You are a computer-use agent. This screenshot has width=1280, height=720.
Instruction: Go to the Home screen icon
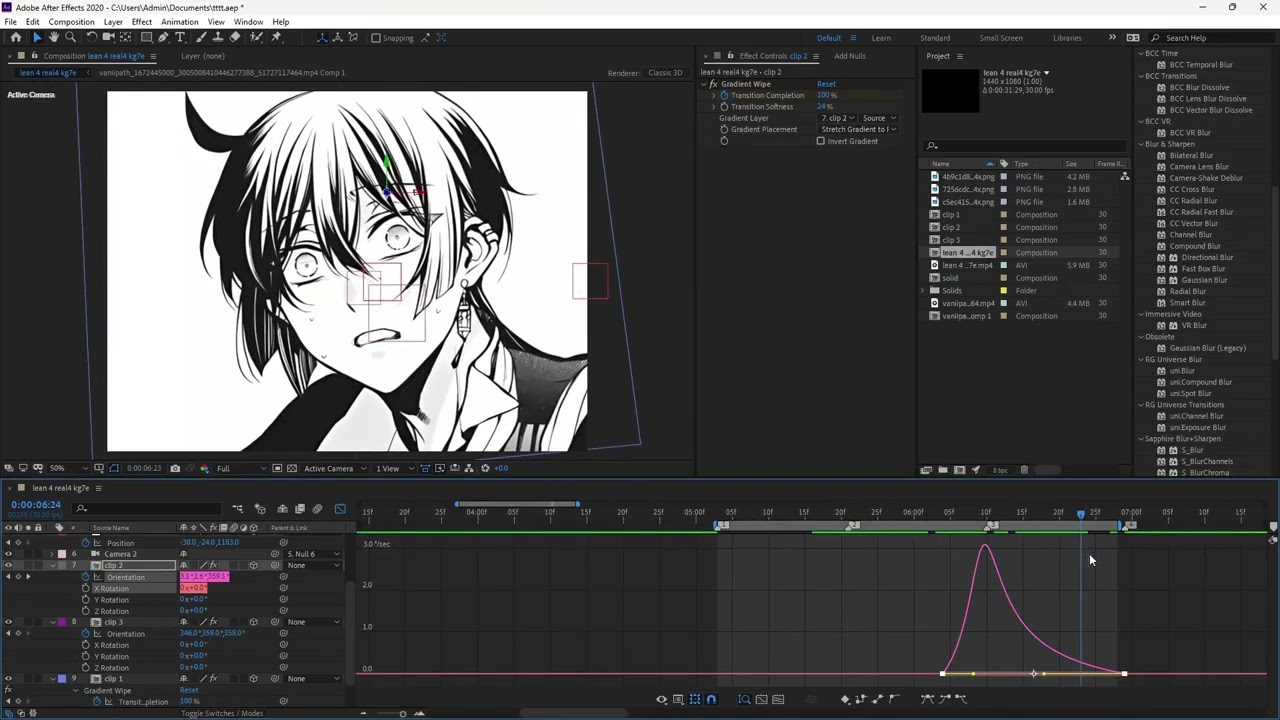click(16, 37)
